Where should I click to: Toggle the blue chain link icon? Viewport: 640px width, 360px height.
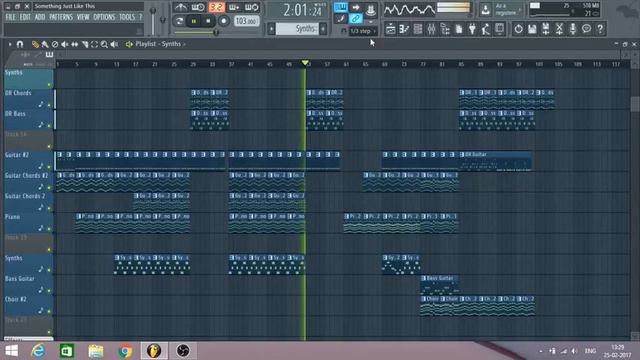[x=356, y=18]
